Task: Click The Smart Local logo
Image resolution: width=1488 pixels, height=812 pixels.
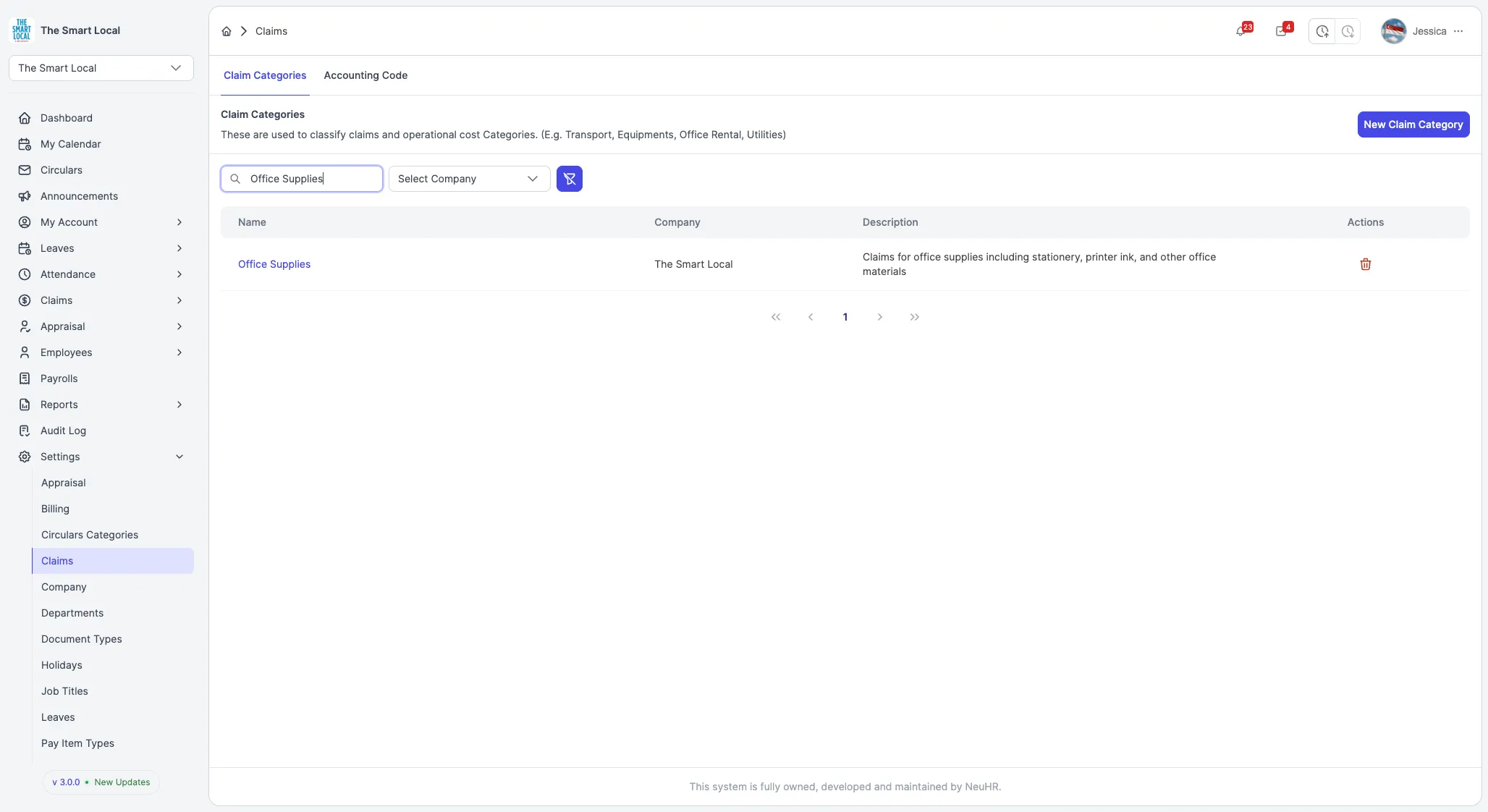Action: 22,30
